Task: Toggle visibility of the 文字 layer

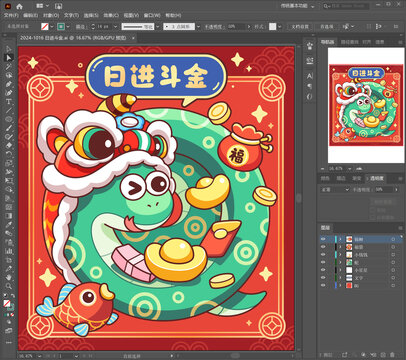Action: 323,278
